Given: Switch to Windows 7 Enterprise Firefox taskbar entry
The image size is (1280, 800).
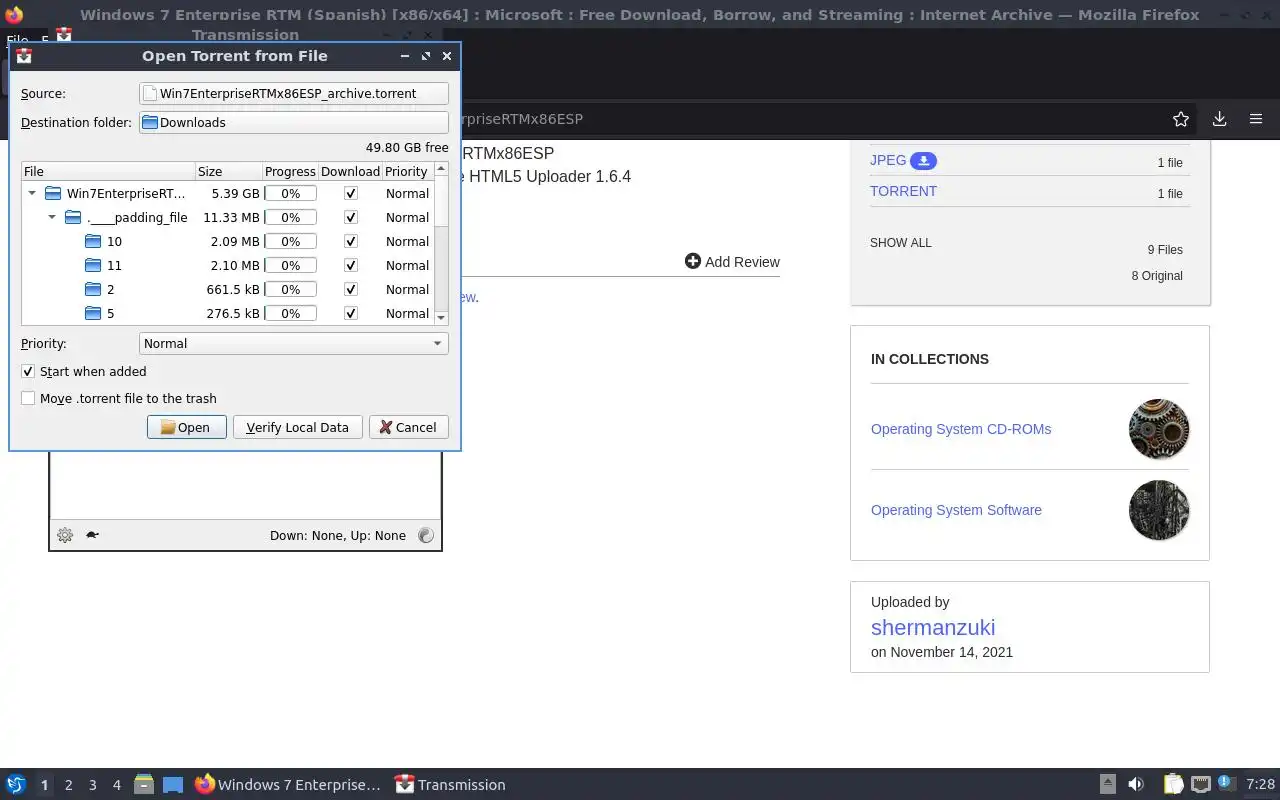Looking at the screenshot, I should point(288,785).
